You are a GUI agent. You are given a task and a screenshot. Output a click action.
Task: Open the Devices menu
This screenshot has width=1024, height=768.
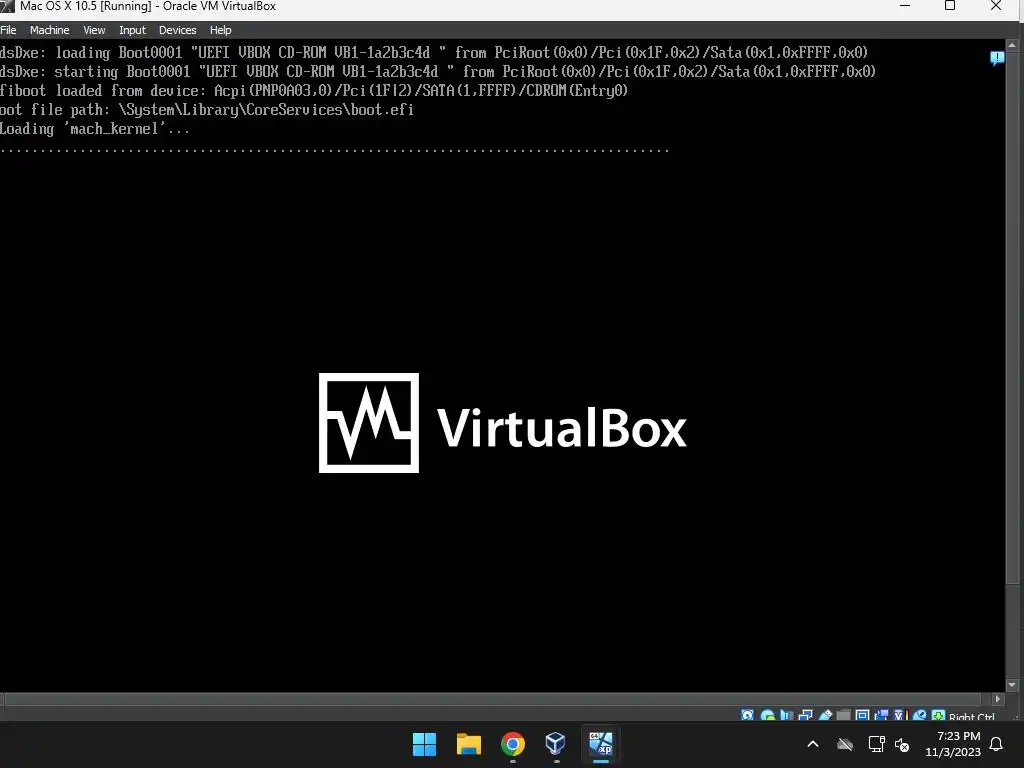pyautogui.click(x=177, y=30)
